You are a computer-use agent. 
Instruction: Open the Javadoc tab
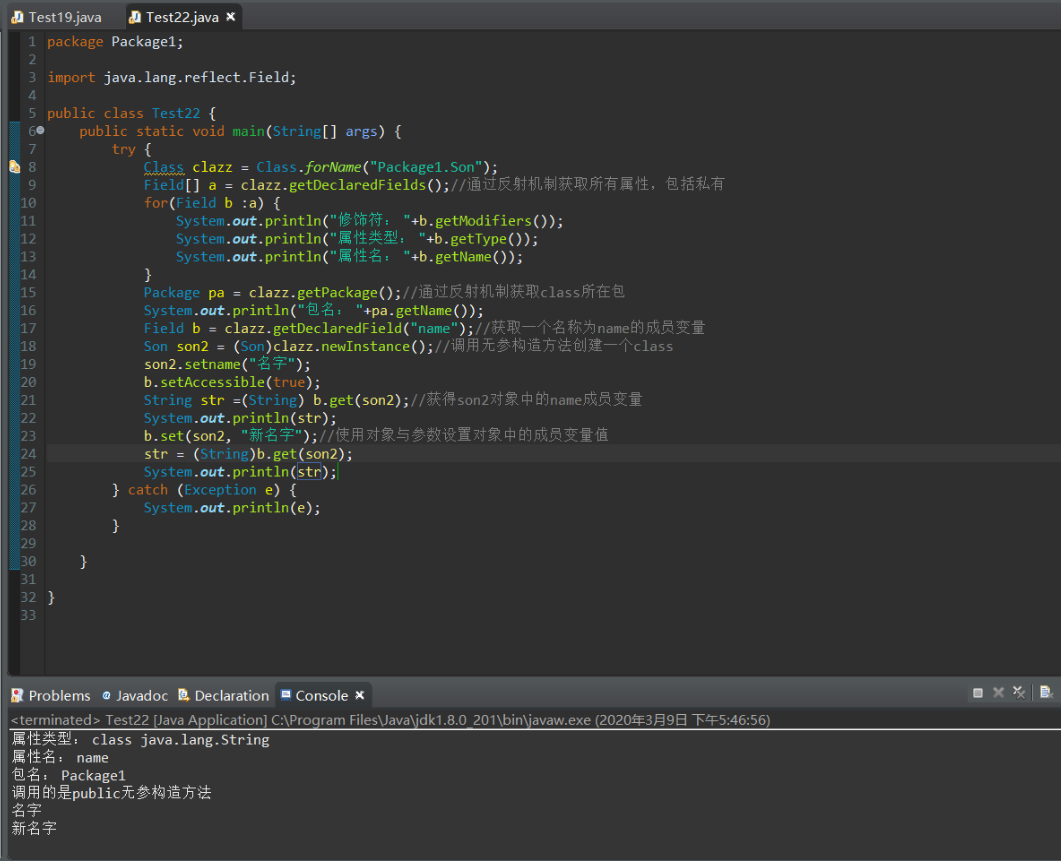142,695
